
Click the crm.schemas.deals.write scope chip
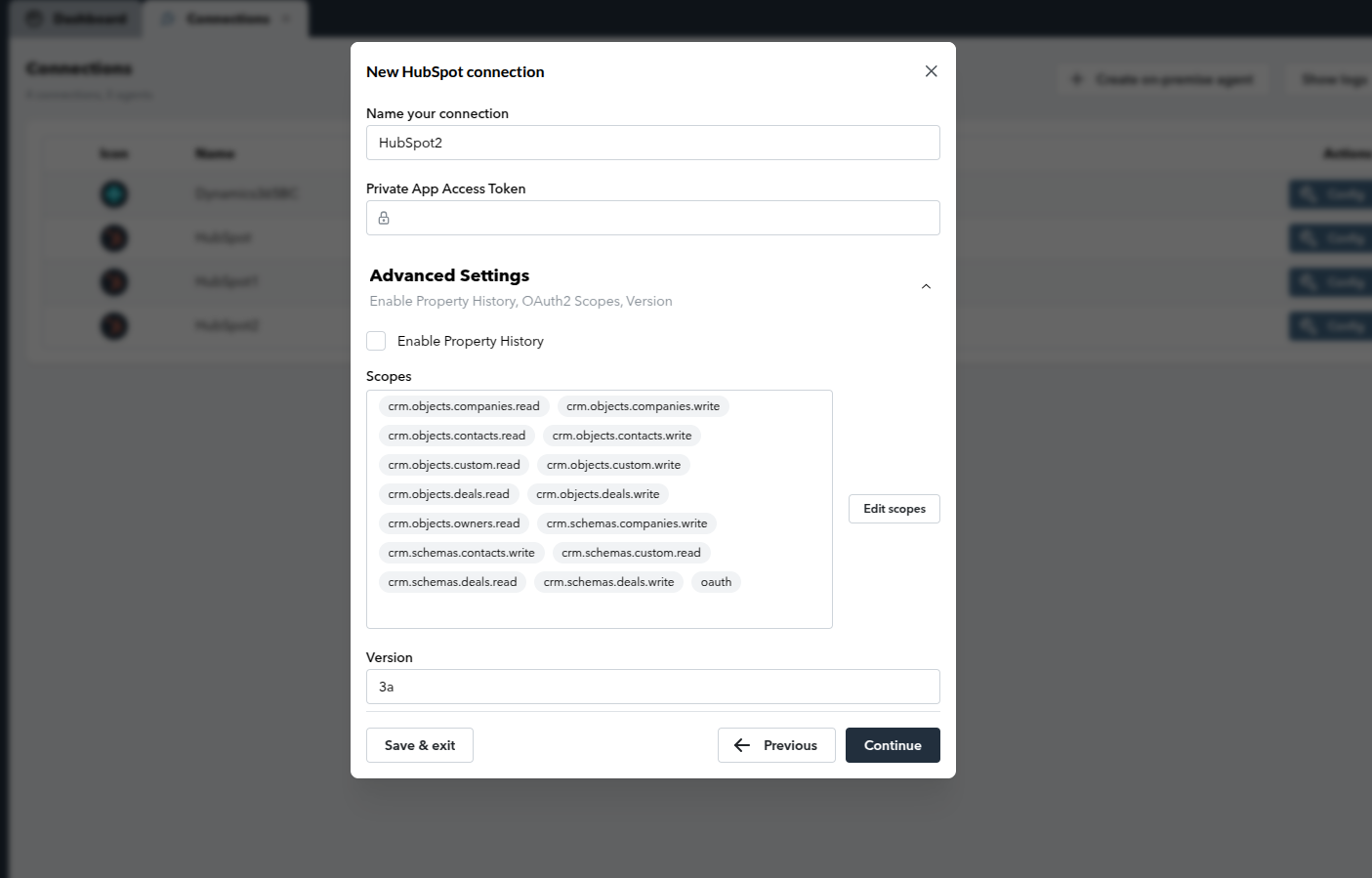coord(608,582)
